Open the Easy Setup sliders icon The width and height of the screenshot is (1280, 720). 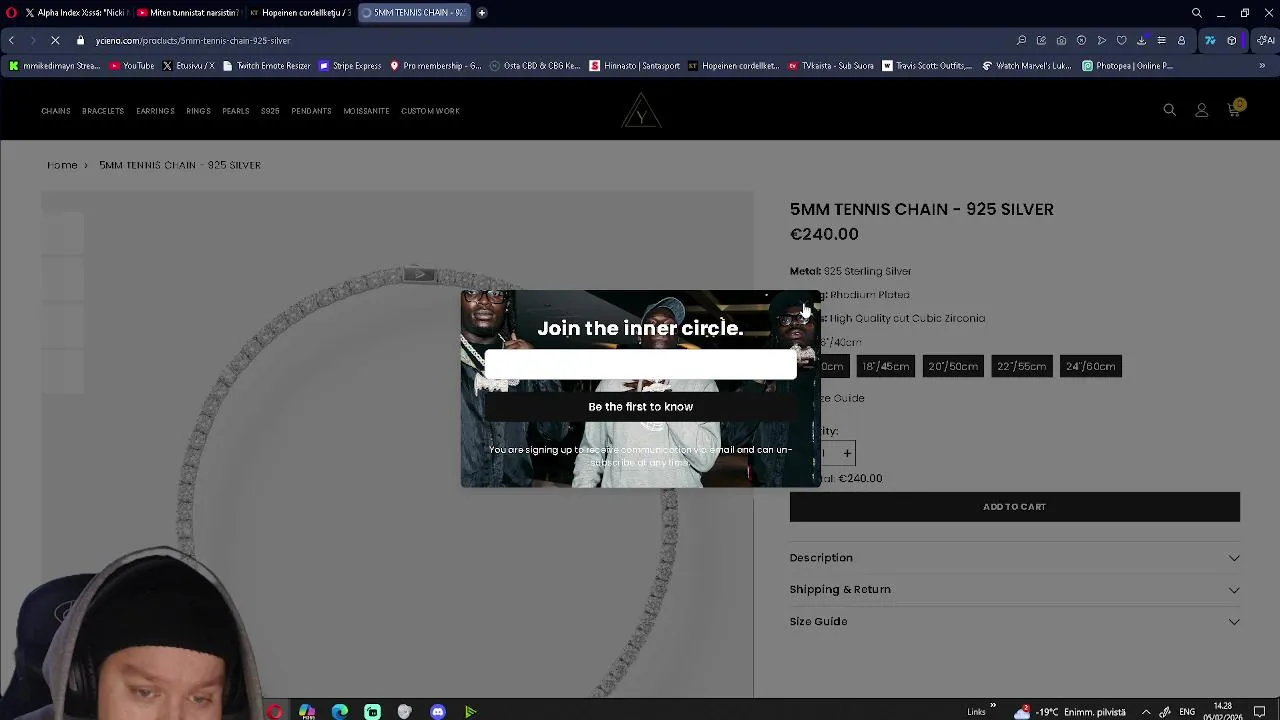(x=1161, y=40)
